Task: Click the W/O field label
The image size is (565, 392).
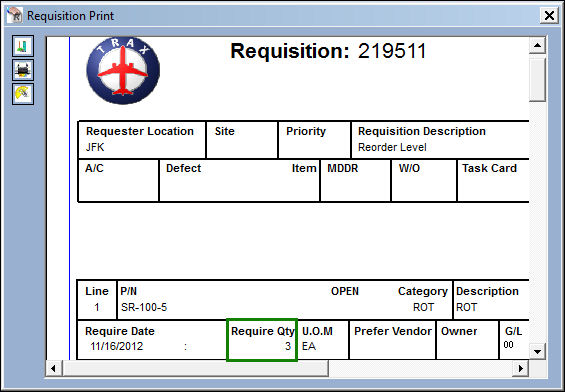Action: point(409,168)
